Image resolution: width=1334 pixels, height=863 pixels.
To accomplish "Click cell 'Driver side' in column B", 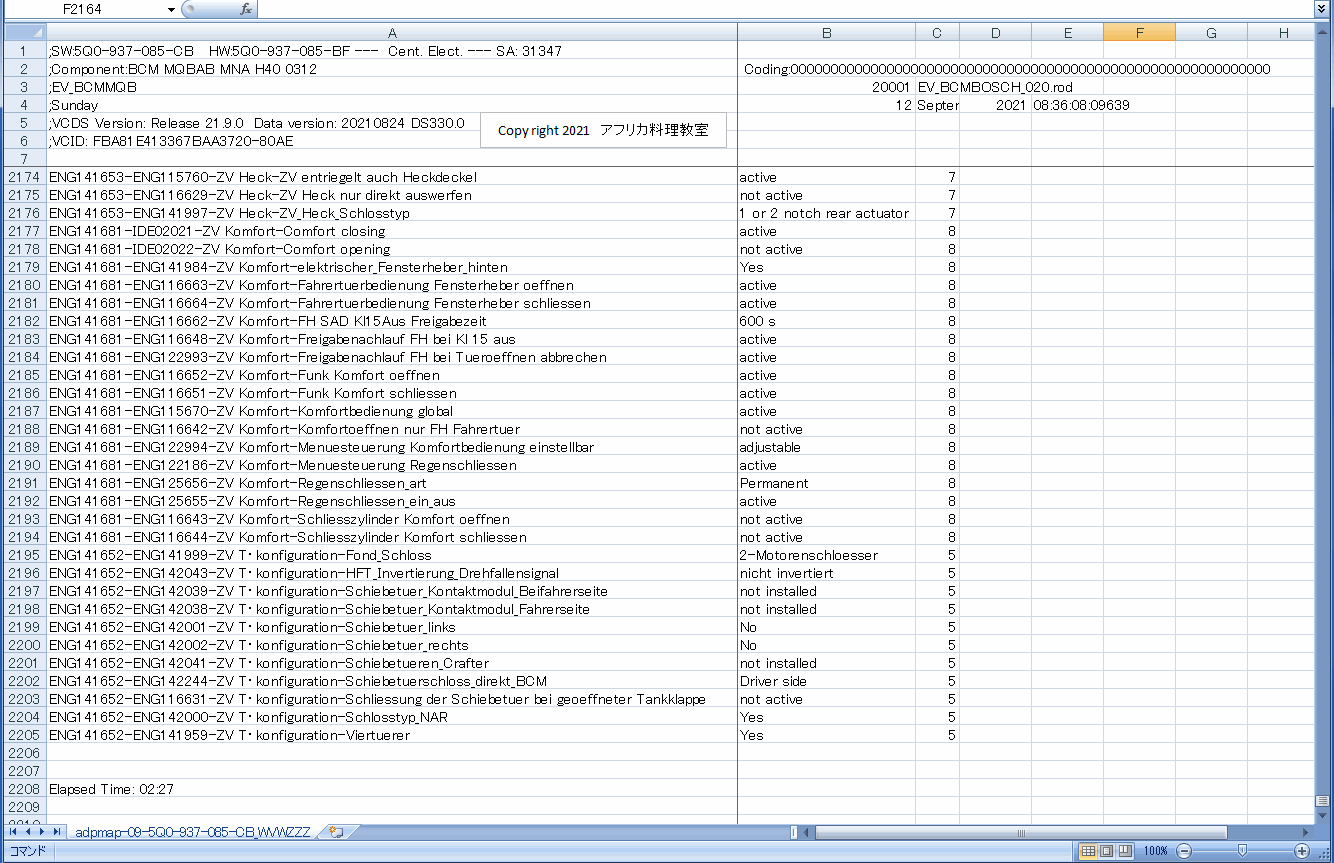I will click(x=826, y=681).
